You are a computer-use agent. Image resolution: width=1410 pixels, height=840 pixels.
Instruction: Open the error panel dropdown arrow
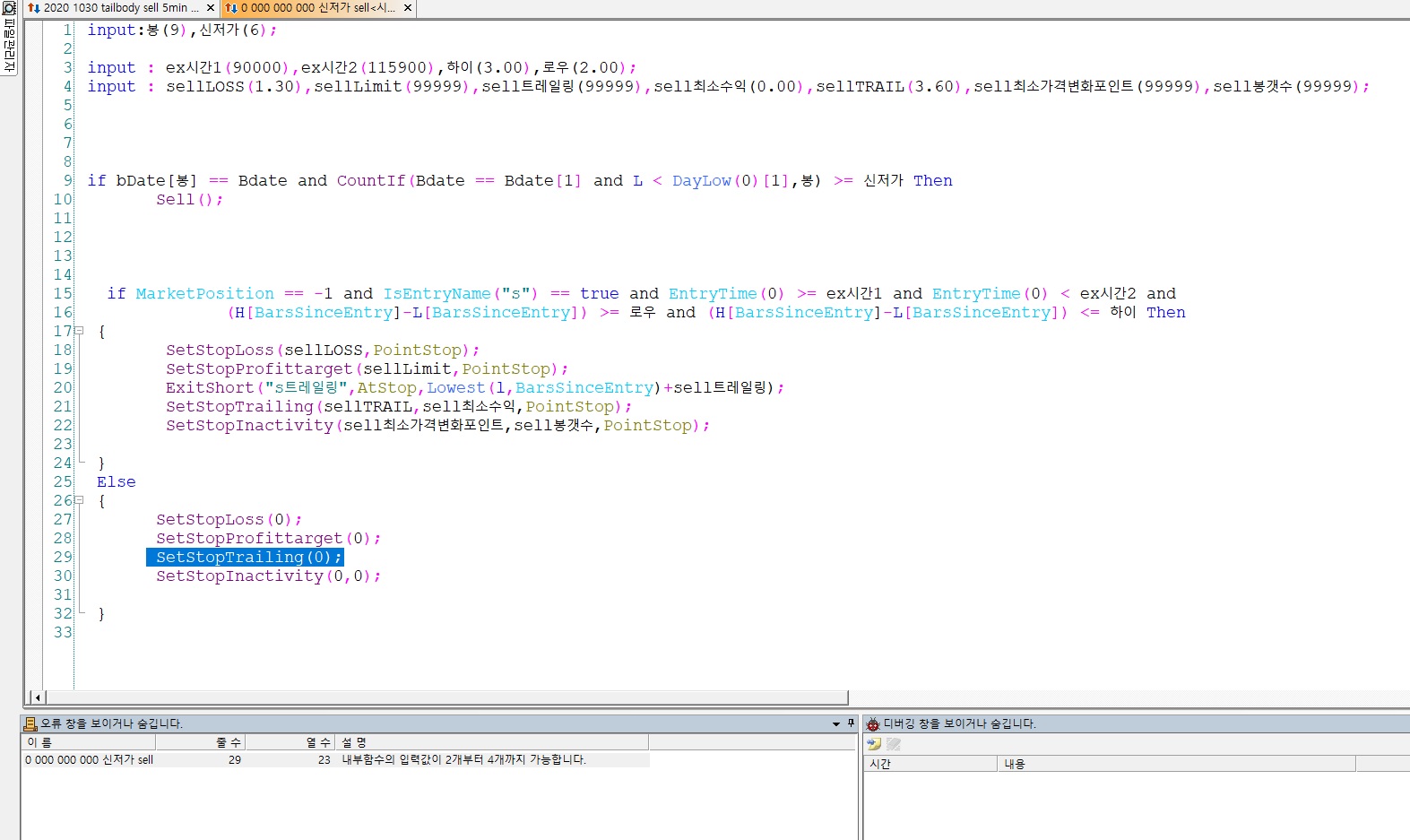click(x=836, y=723)
